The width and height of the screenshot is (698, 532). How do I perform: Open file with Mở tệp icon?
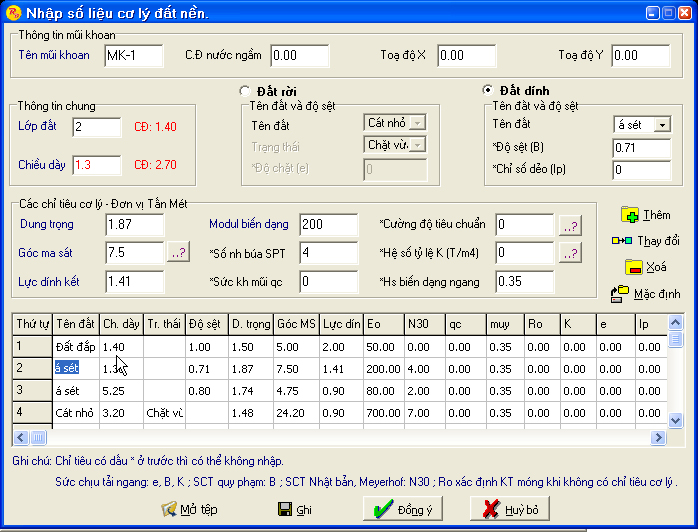(168, 510)
